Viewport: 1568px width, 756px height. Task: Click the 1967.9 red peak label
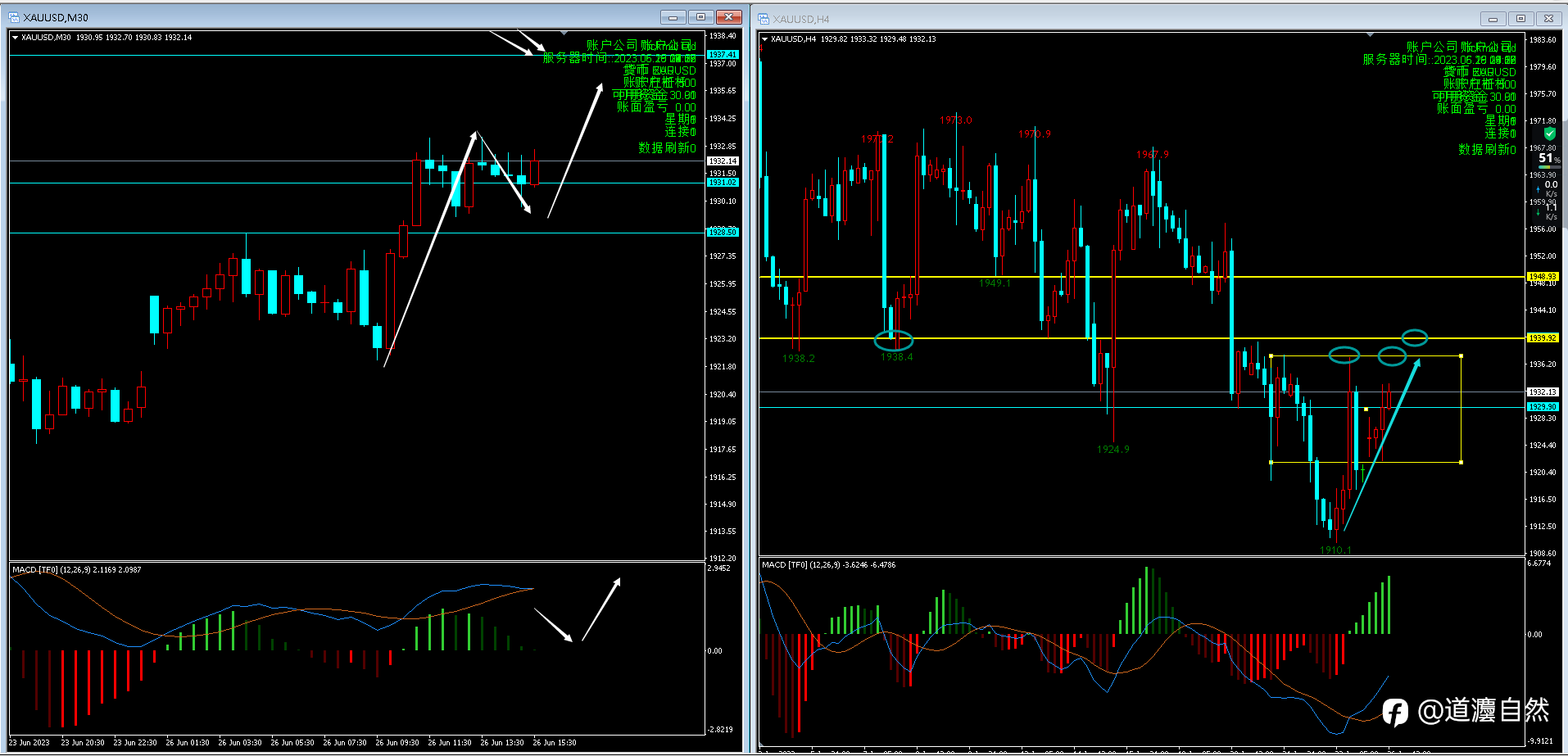tap(1153, 155)
